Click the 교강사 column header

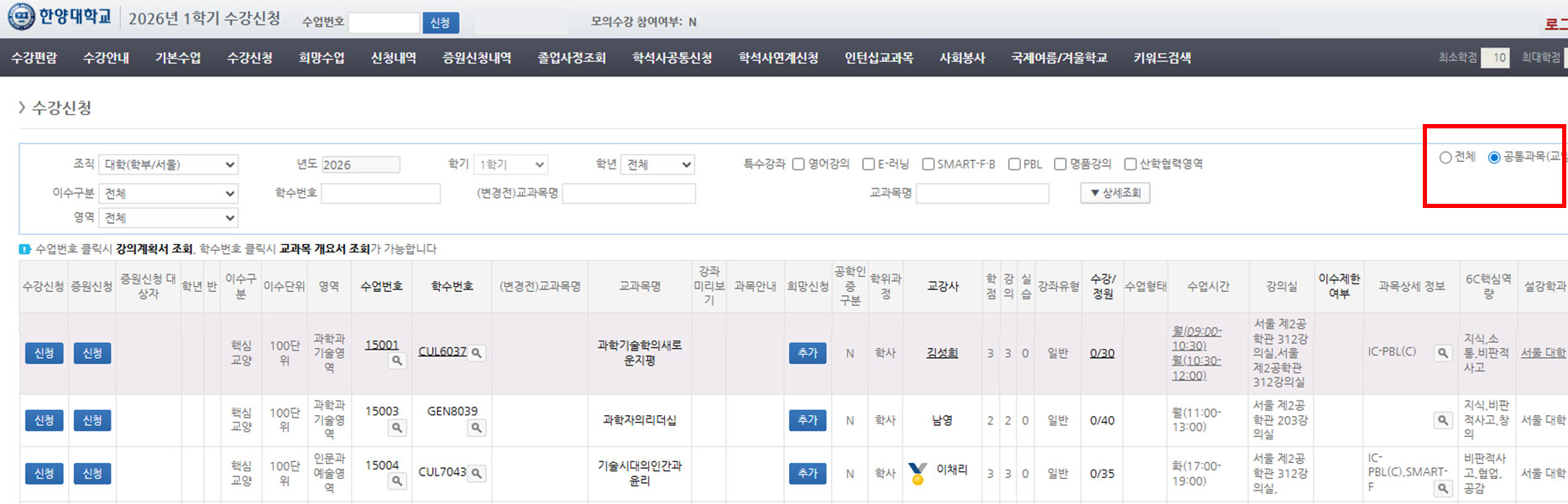click(x=943, y=286)
